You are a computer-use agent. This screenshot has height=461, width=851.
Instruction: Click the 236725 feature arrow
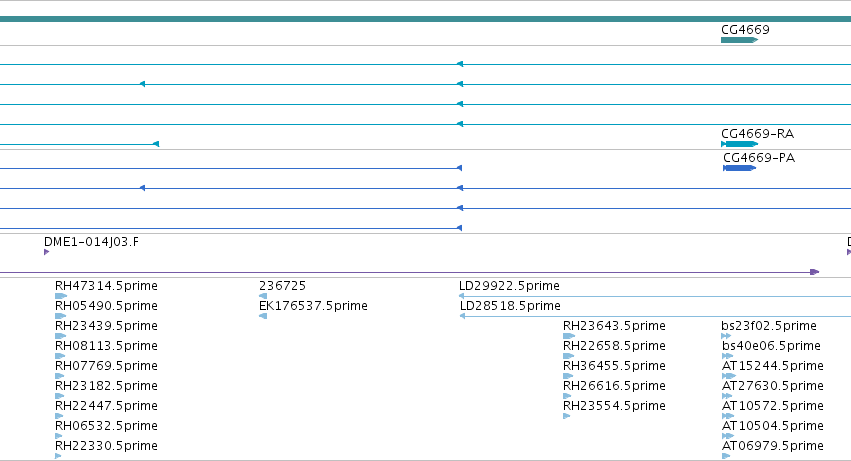click(263, 296)
